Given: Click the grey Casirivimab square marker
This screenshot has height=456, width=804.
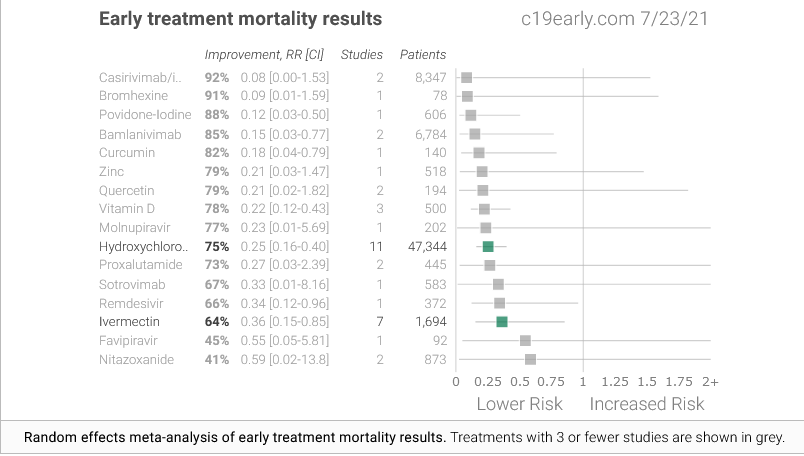Looking at the screenshot, I should (466, 77).
